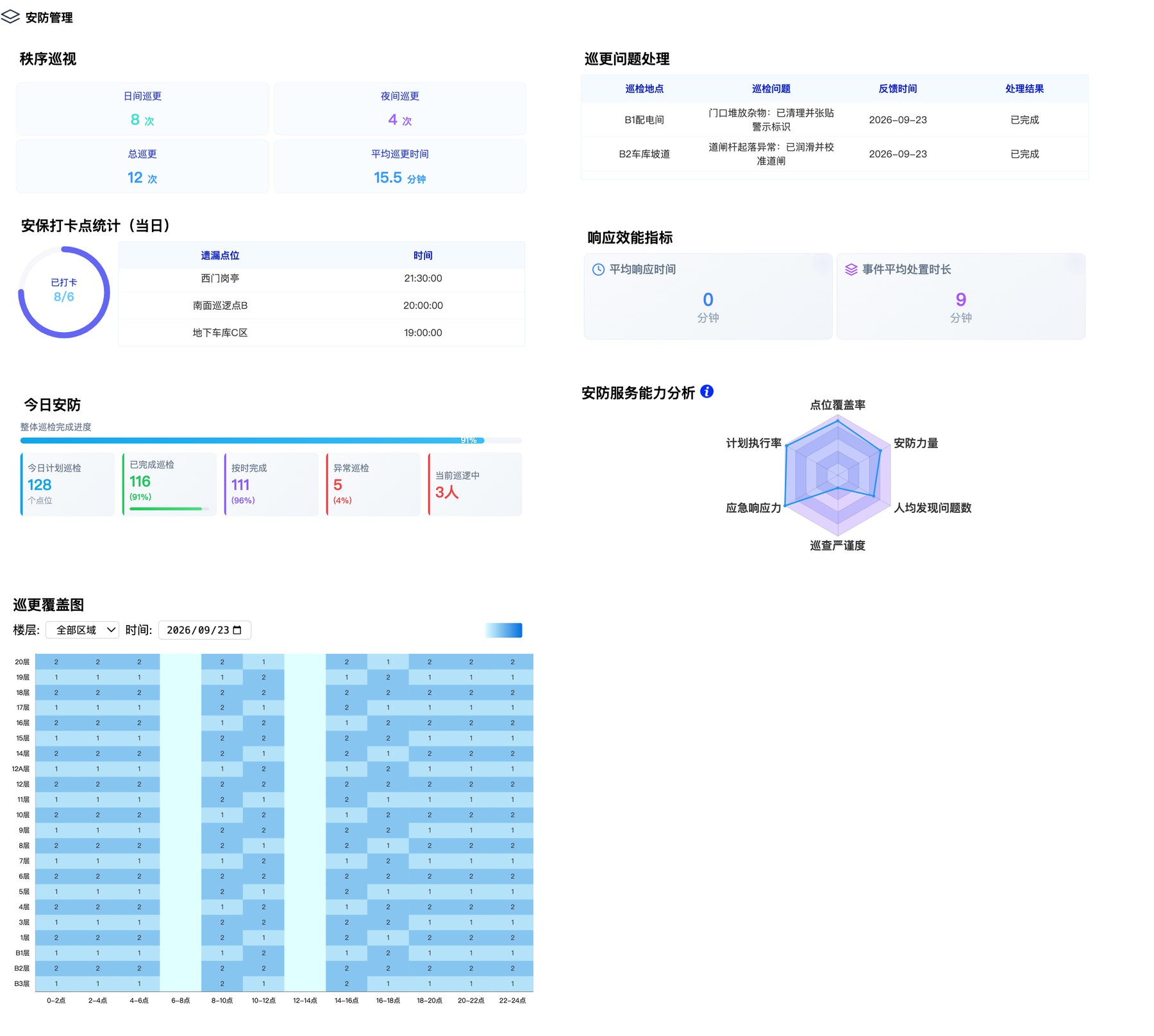Select the 总巡更 card
The height and width of the screenshot is (1036, 1154).
click(x=142, y=166)
